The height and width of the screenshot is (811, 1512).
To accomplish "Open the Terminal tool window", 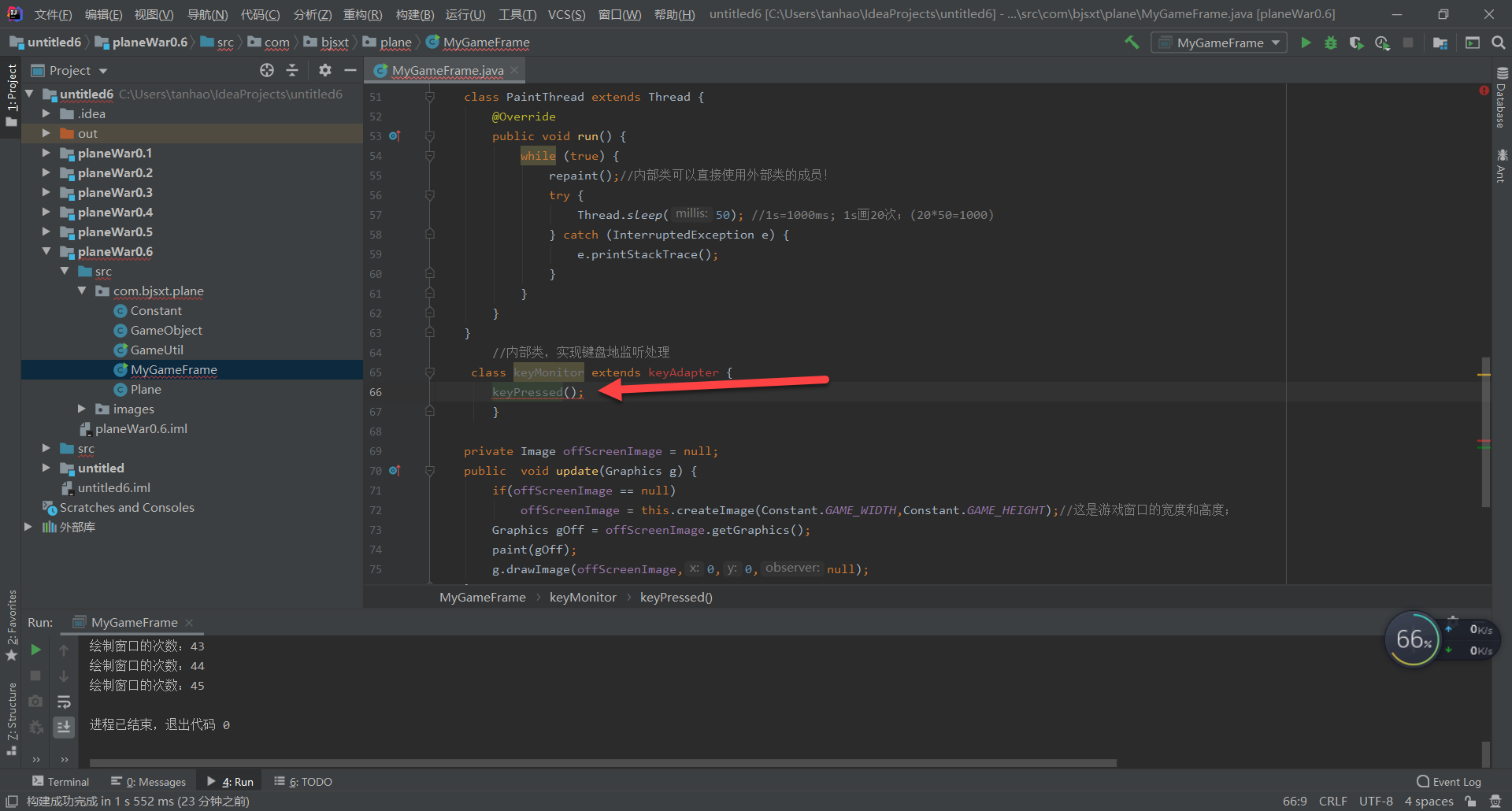I will (x=61, y=781).
